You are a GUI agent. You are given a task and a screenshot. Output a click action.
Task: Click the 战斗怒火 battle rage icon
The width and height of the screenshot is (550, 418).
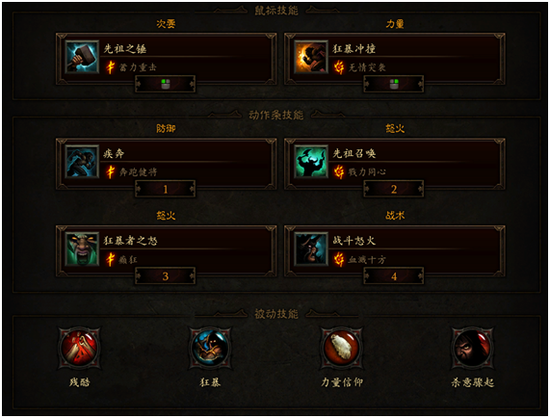tap(311, 249)
